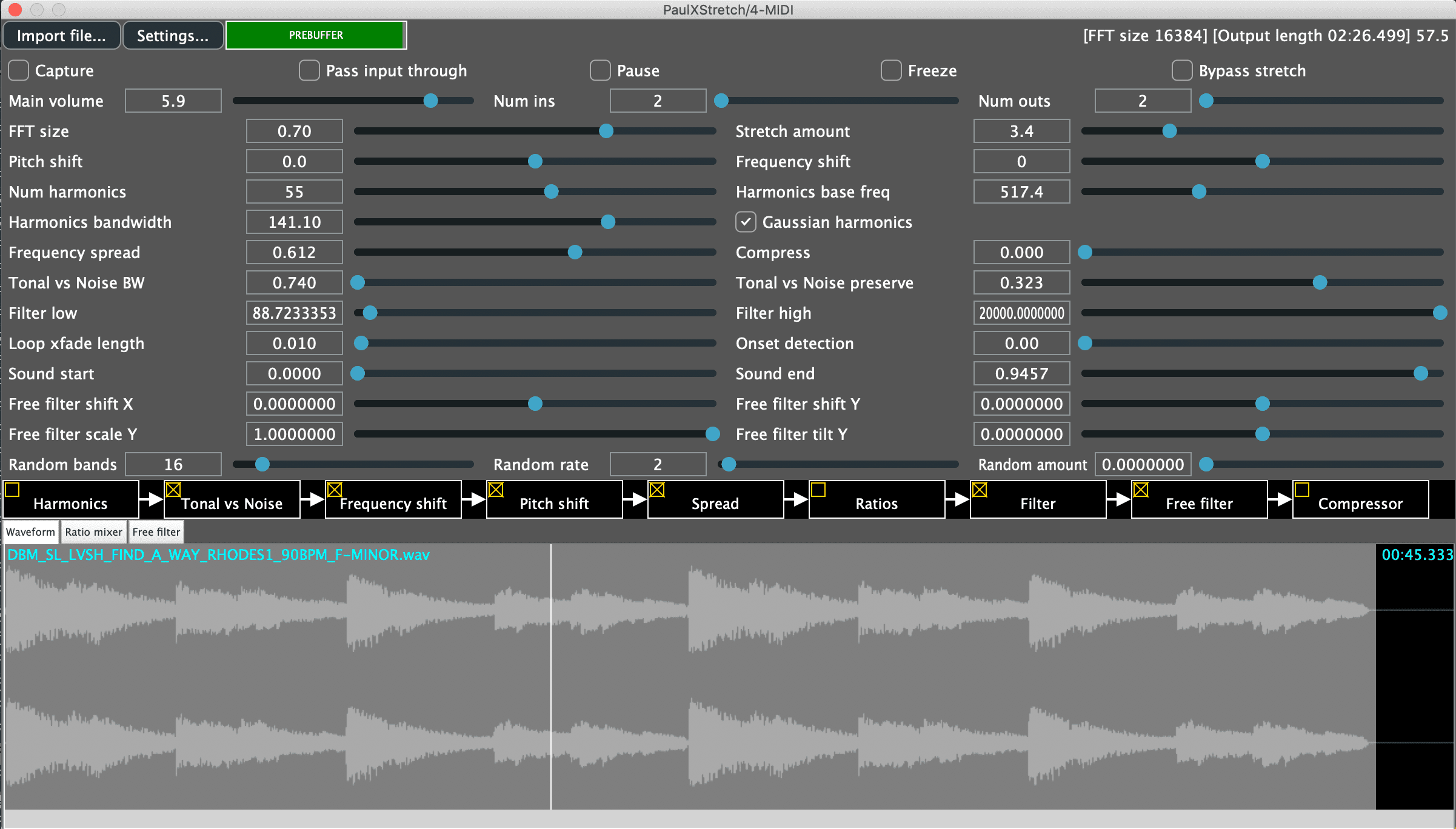1456x829 pixels.
Task: Select the Pitch shift module block
Action: pos(555,500)
